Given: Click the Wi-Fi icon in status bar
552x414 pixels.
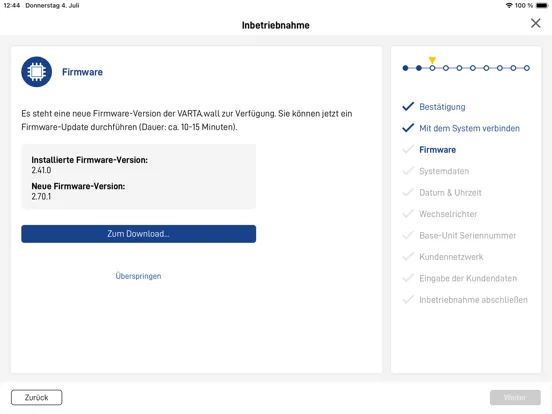Looking at the screenshot, I should point(509,5).
